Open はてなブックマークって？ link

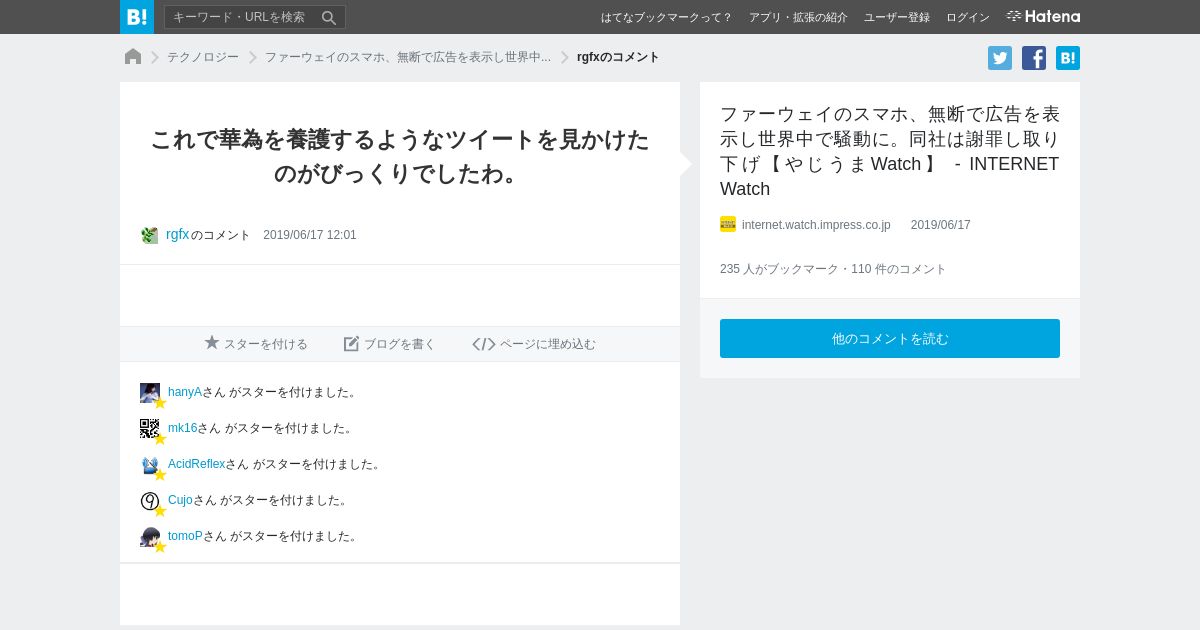(666, 17)
